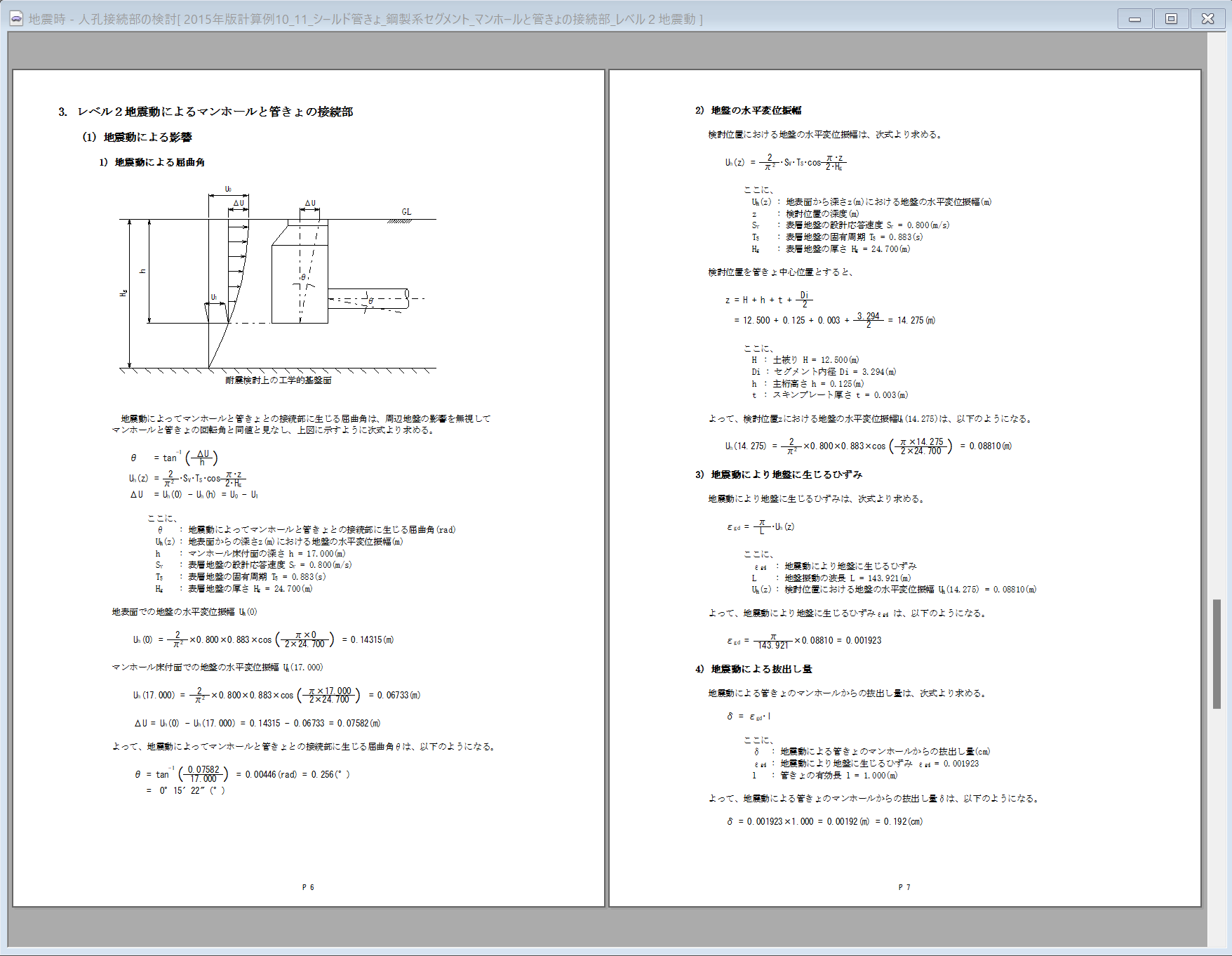Click the section title 3) 地震動により地盤に生じるひずみ

779,474
